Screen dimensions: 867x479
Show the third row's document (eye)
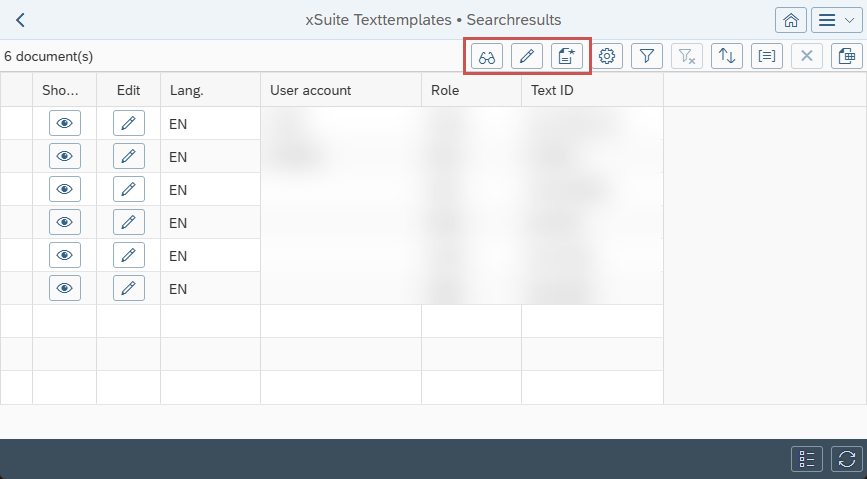pyautogui.click(x=65, y=189)
